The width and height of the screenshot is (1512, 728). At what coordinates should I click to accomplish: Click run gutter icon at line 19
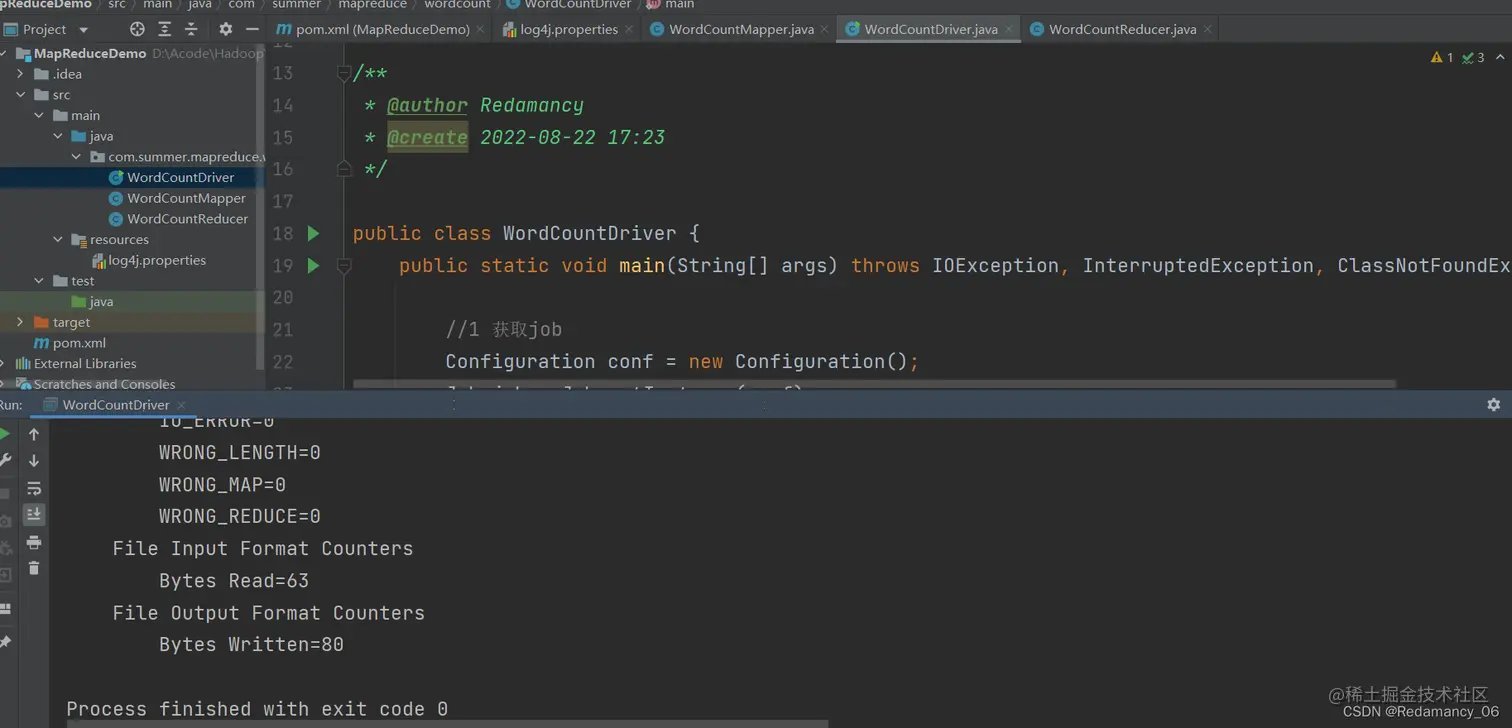(313, 265)
